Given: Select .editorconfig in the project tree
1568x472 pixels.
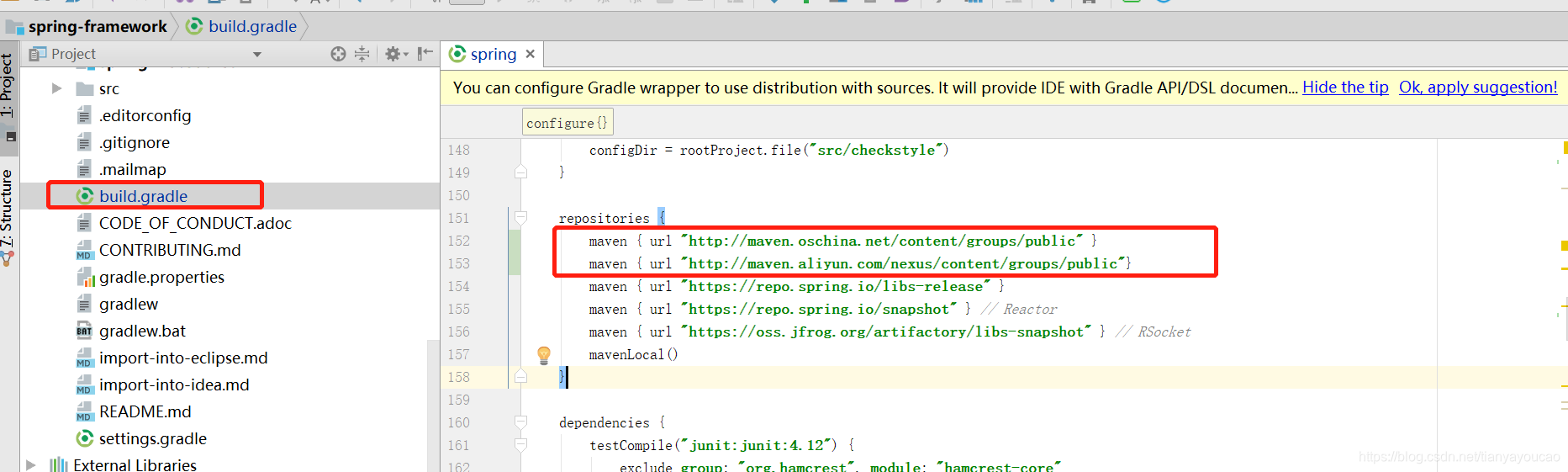Looking at the screenshot, I should pos(145,115).
